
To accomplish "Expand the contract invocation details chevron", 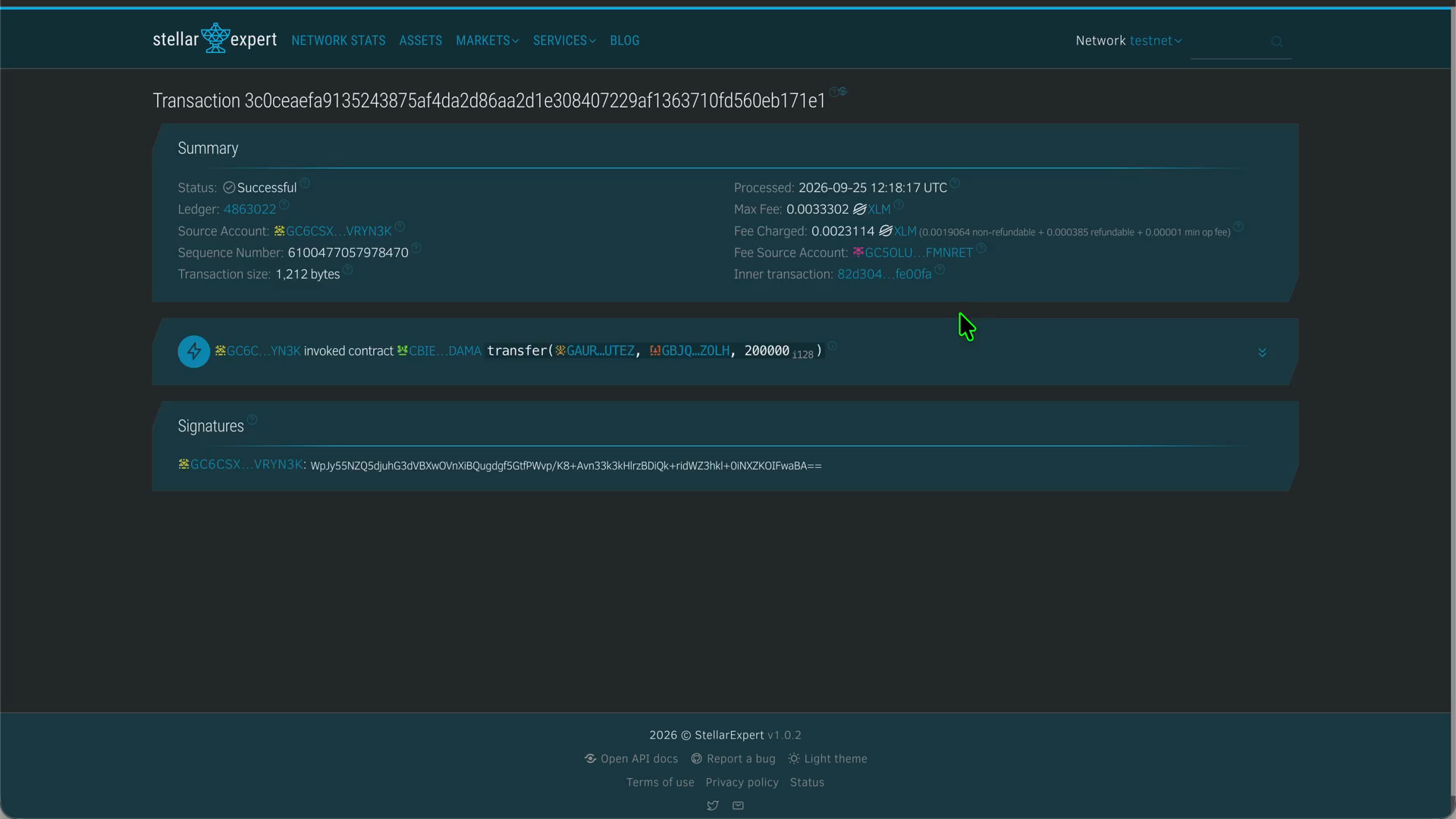I will [x=1262, y=353].
